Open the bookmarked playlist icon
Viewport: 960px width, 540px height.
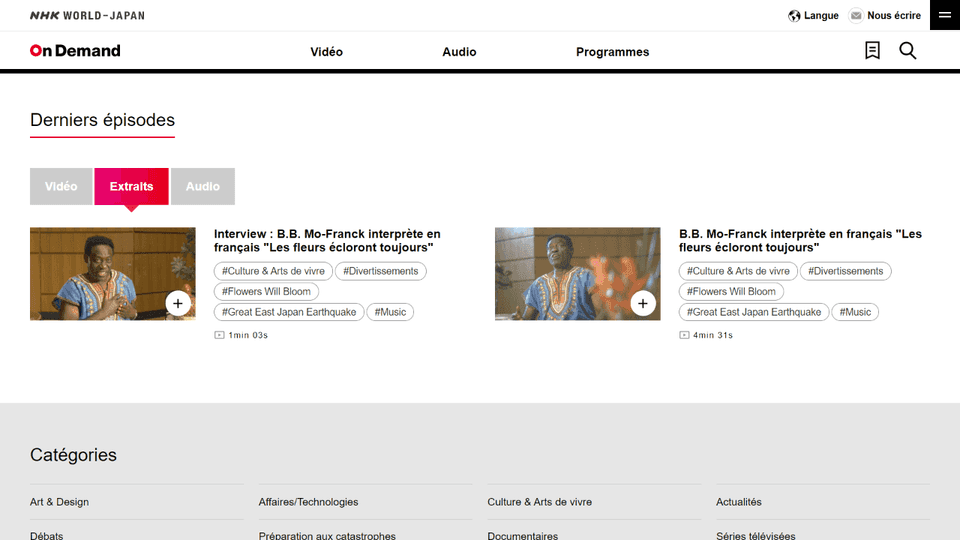point(872,51)
